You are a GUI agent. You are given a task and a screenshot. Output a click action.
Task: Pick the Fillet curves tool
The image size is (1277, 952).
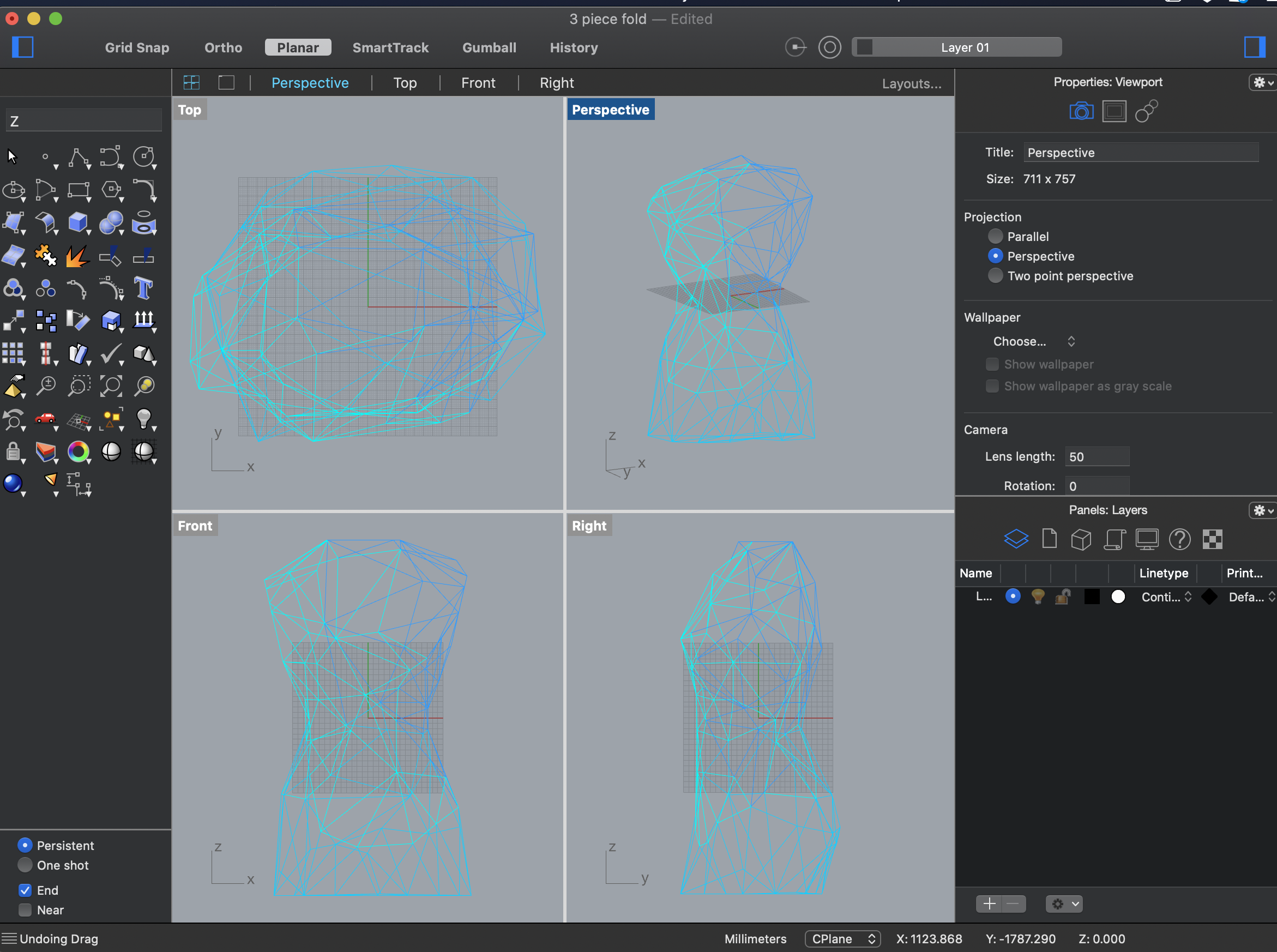point(143,190)
